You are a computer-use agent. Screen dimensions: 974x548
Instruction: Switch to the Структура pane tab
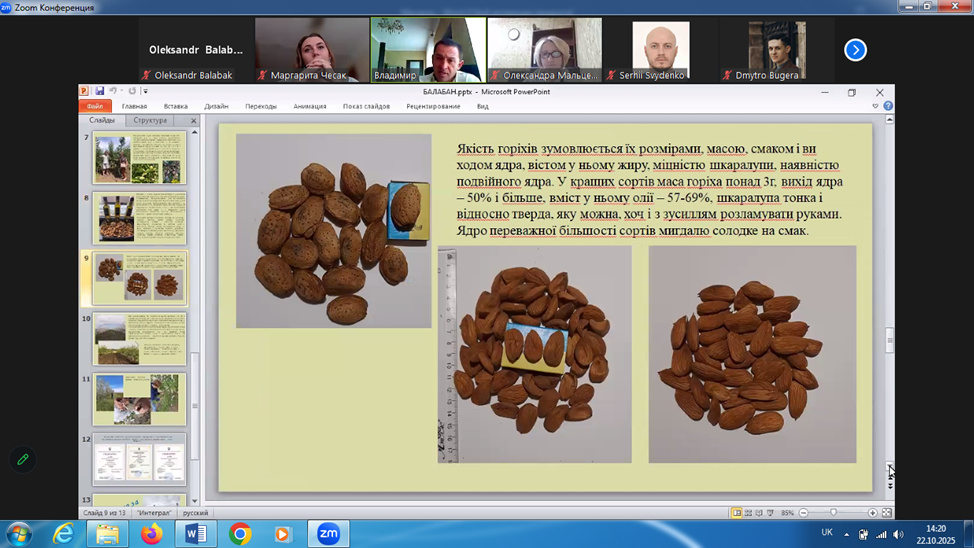tap(150, 120)
